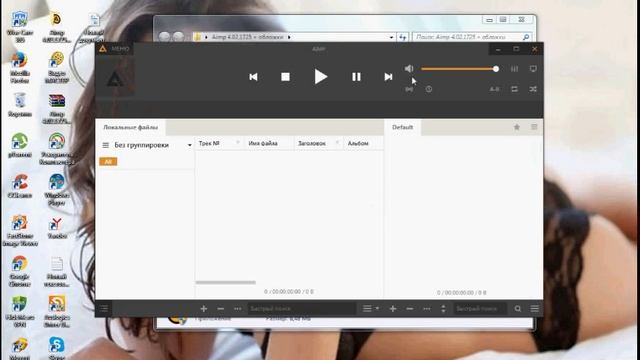Image resolution: width=640 pixels, height=360 pixels.
Task: Open the Skype desktop shortcut
Action: [x=56, y=348]
